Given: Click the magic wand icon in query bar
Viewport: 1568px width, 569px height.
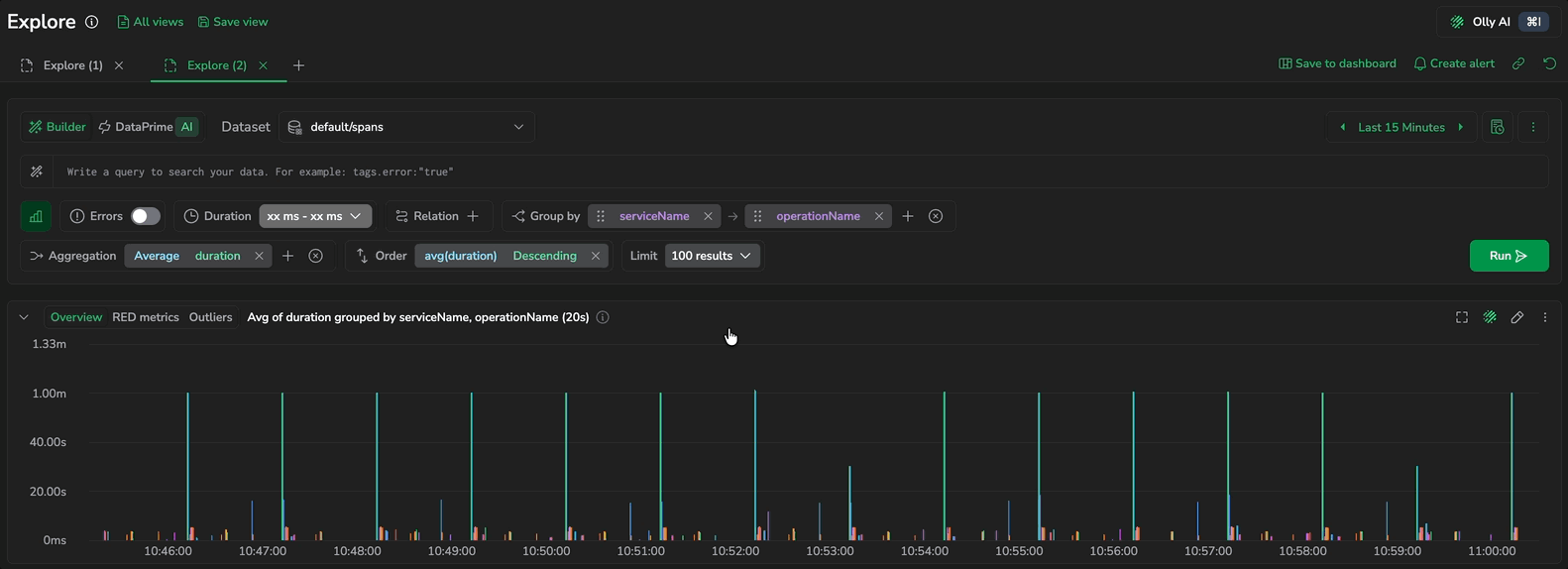Looking at the screenshot, I should (x=37, y=171).
